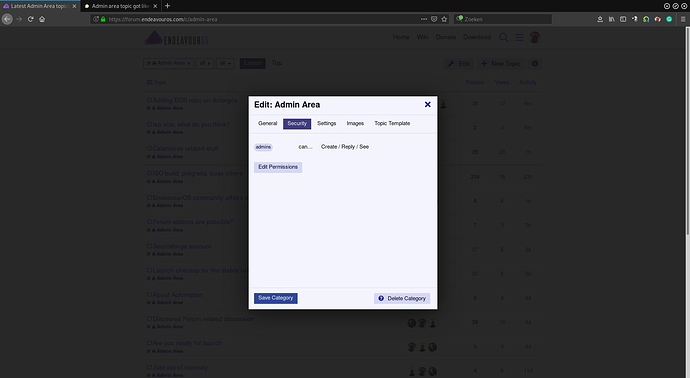This screenshot has width=690, height=378.
Task: Open the downloads toolbar icon
Action: 600,19
